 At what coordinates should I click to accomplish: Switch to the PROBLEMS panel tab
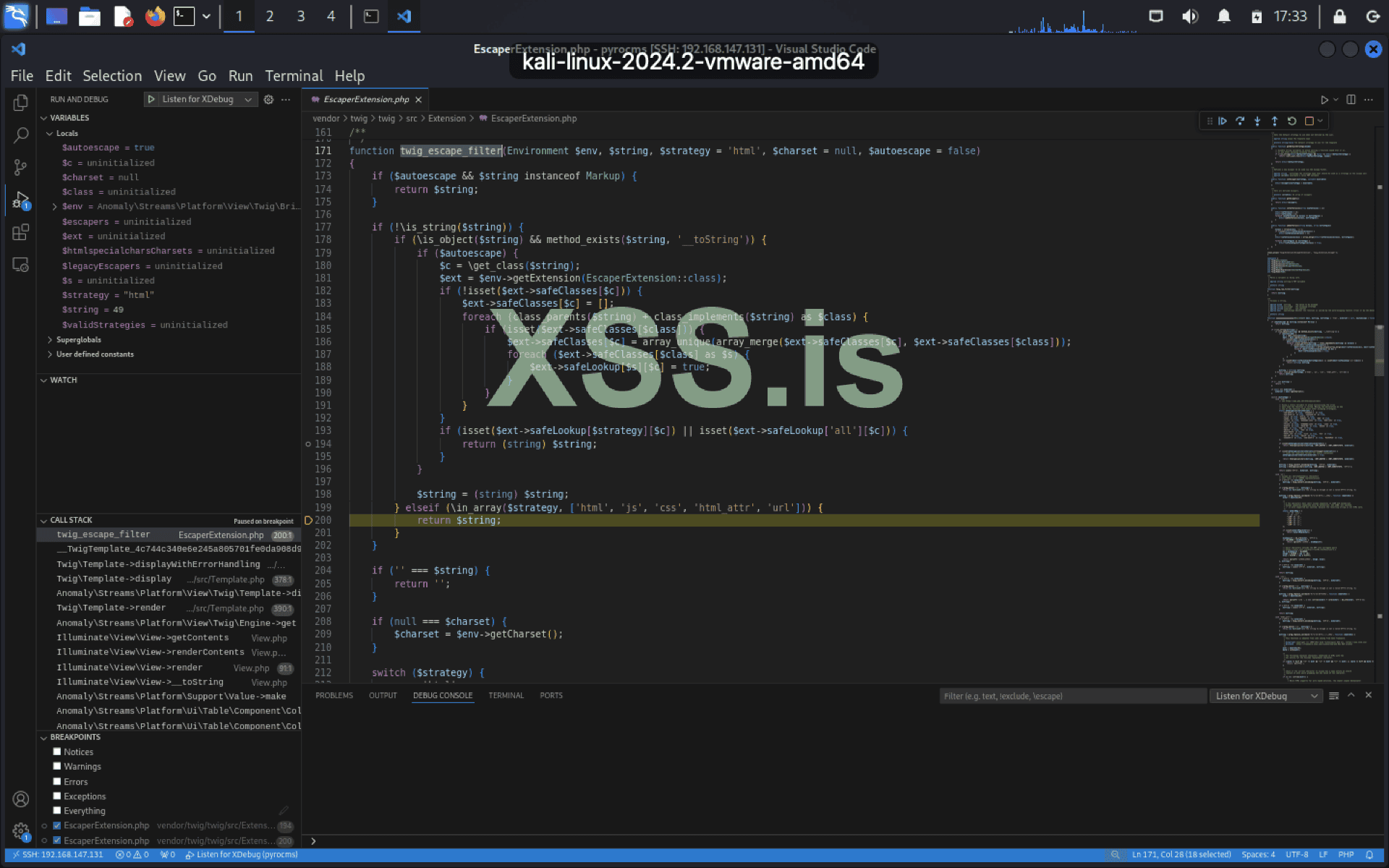[334, 695]
